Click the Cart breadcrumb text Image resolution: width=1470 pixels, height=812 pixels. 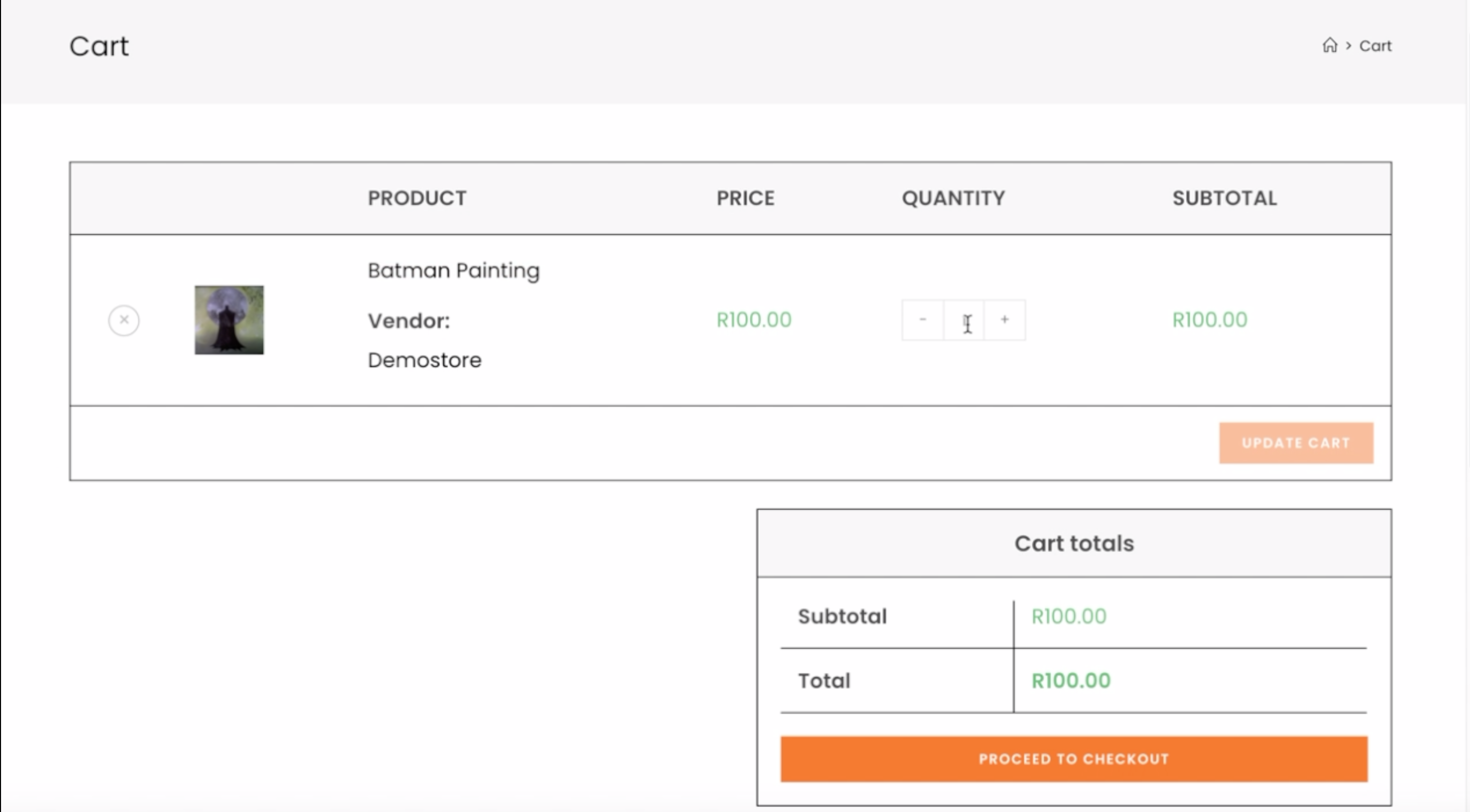pyautogui.click(x=1375, y=46)
